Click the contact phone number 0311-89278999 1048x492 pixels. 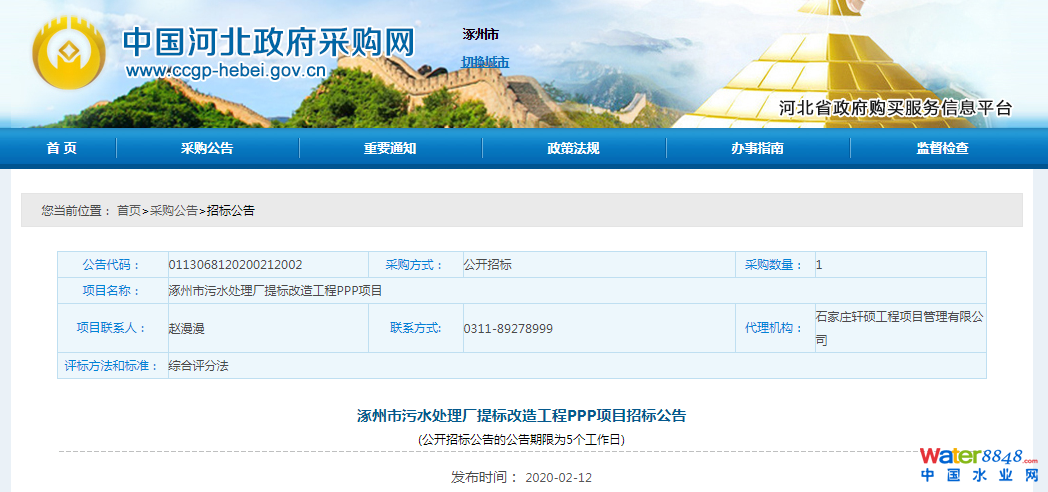(508, 329)
